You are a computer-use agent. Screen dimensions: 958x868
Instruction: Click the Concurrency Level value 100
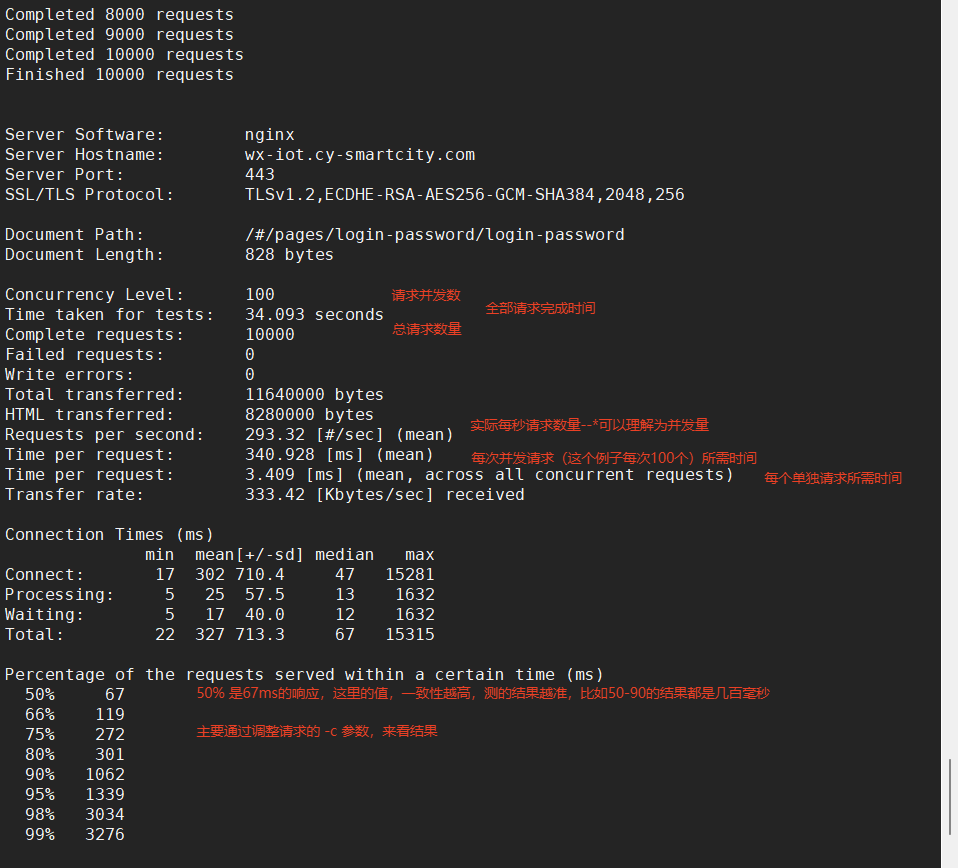pos(259,295)
